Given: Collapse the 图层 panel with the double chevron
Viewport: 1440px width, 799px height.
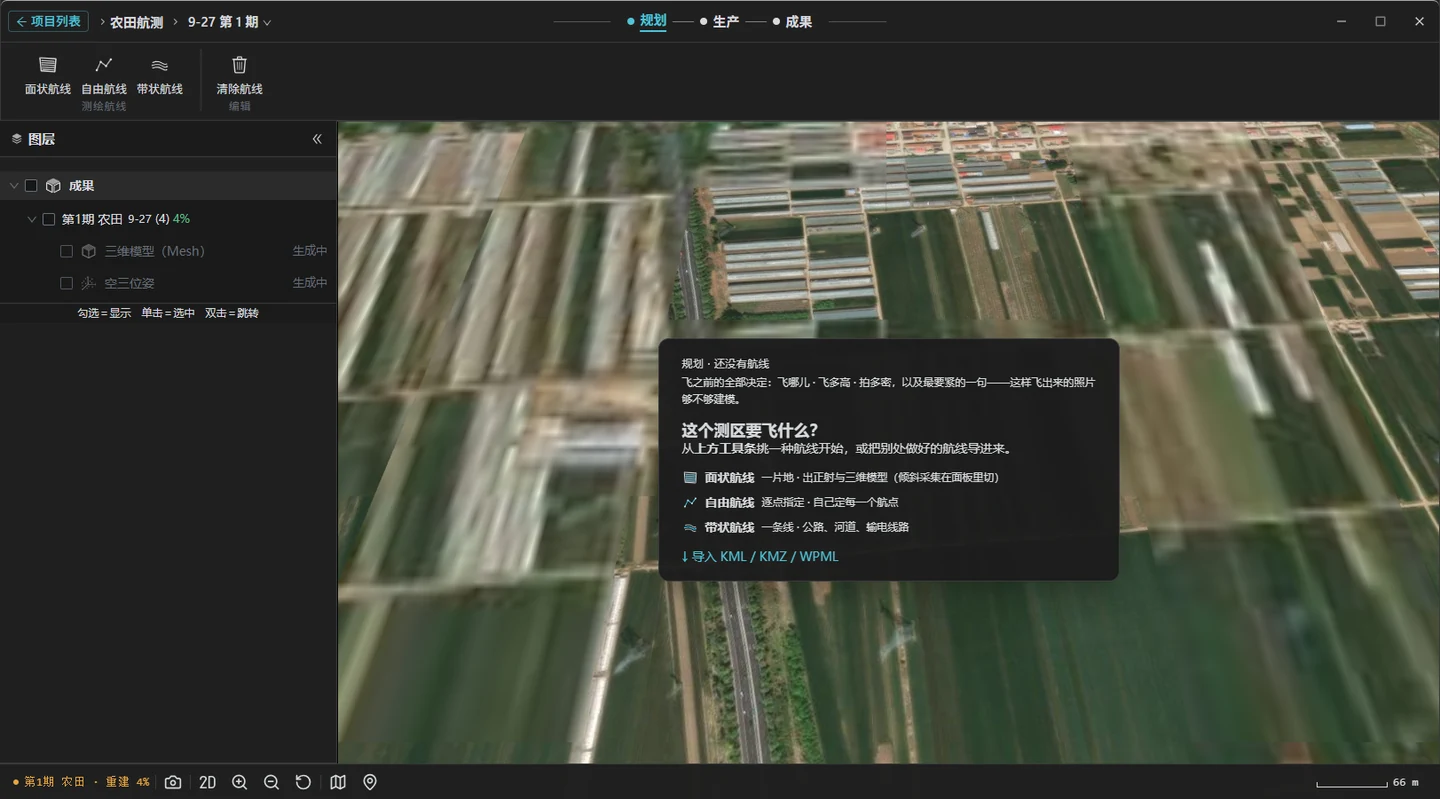Looking at the screenshot, I should click(317, 139).
